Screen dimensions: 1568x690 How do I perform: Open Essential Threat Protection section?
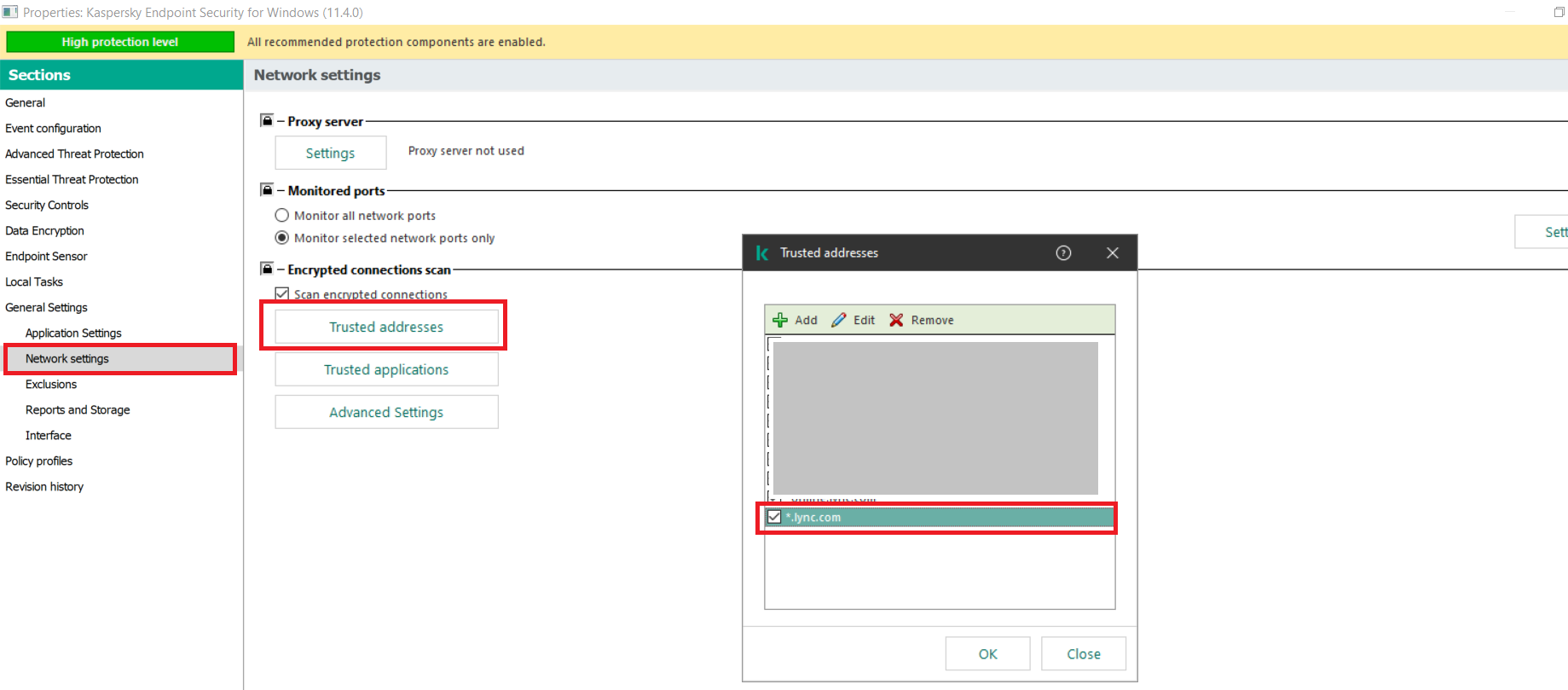coord(72,179)
